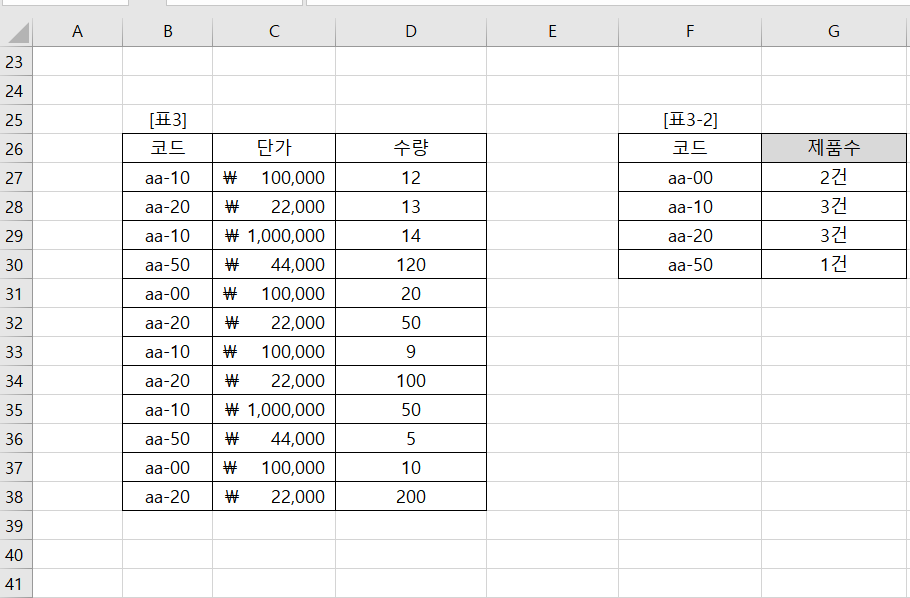Select cell aa-50 in row 36

(x=168, y=439)
